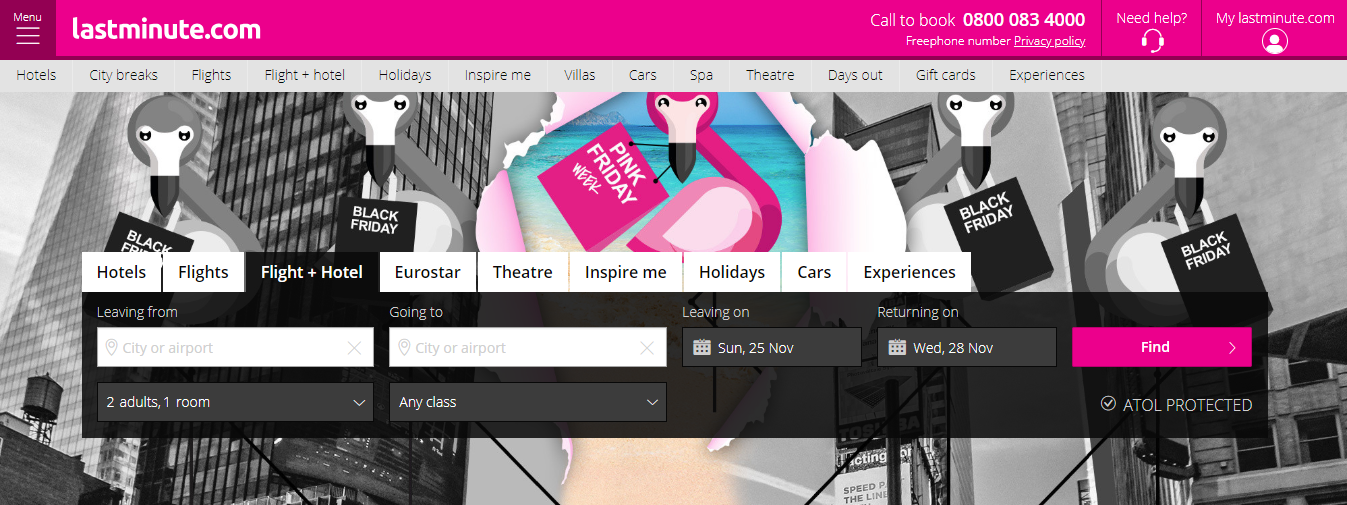This screenshot has width=1347, height=505.
Task: Click the location pin in Leaving from field
Action: click(x=111, y=348)
